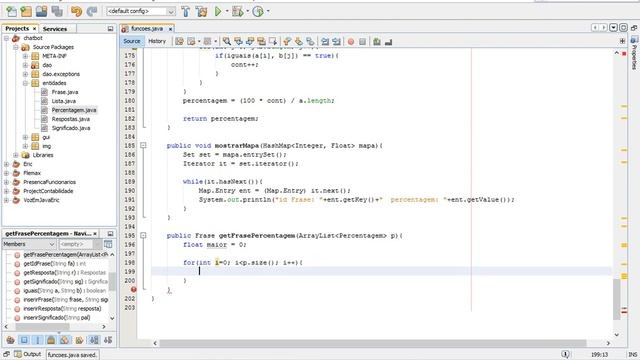The image size is (640, 360).
Task: Toggle the INS insert mode indicator
Action: click(x=633, y=354)
